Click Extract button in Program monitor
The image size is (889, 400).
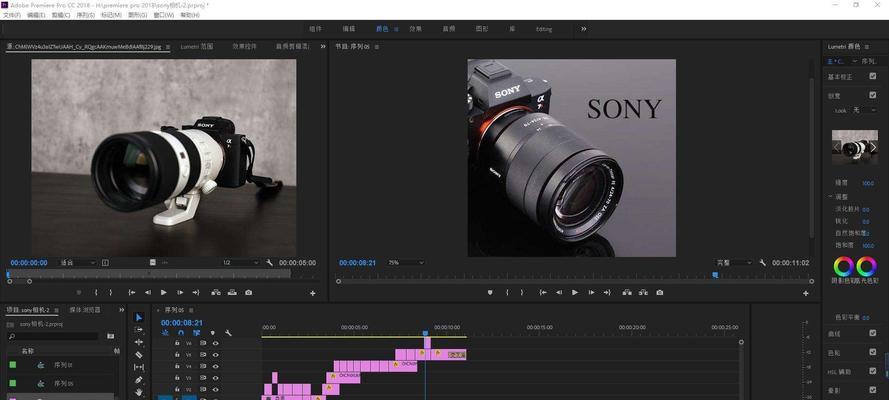pos(644,292)
